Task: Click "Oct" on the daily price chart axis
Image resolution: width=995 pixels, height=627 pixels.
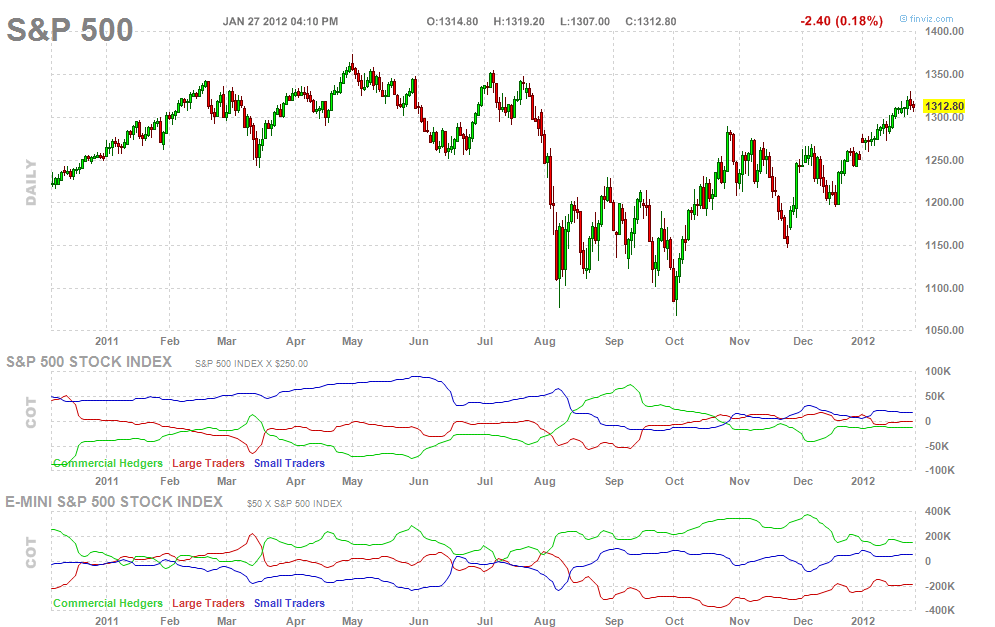Action: 675,341
